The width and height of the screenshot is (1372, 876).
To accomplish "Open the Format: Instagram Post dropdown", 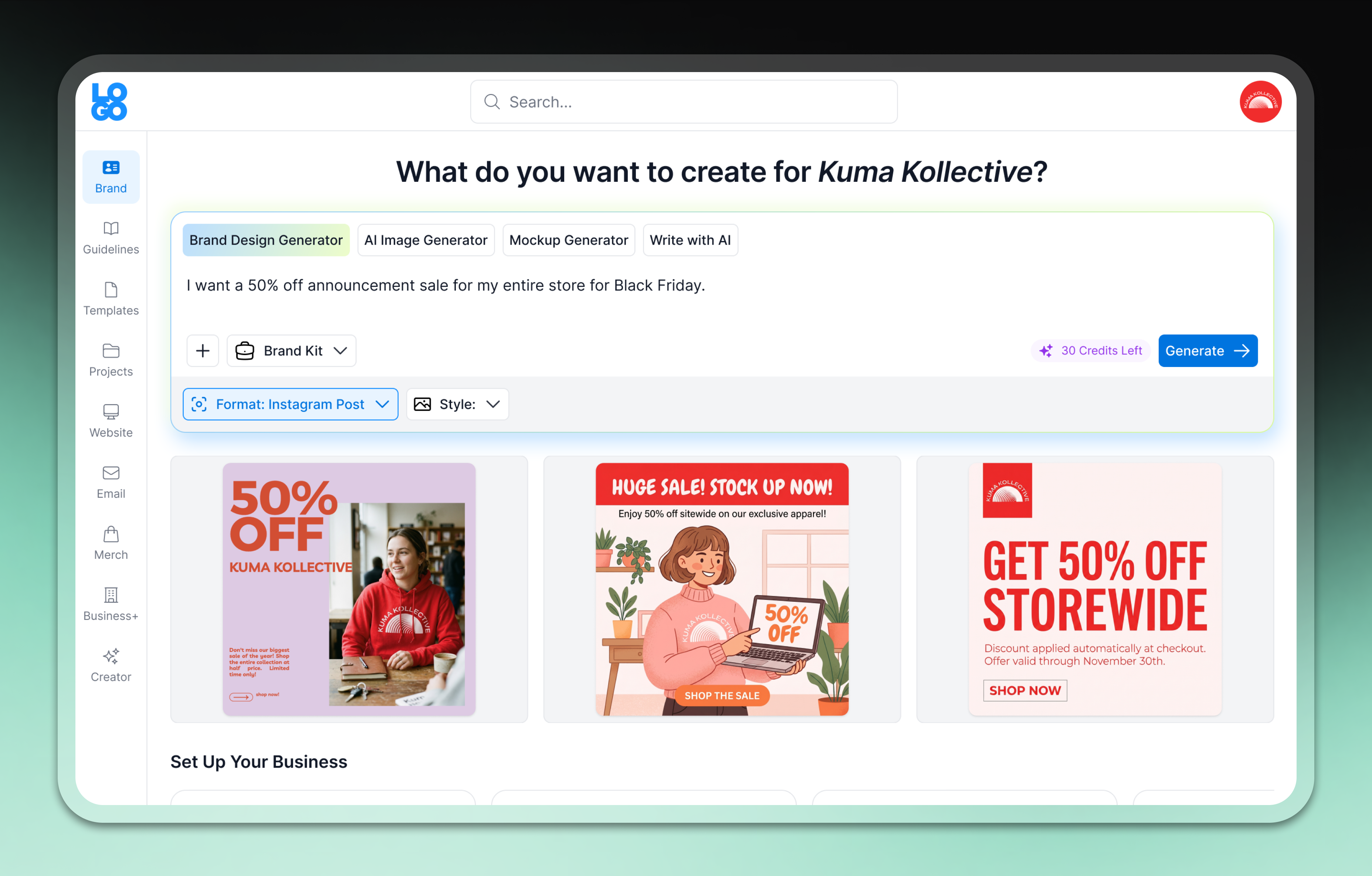I will pos(291,404).
